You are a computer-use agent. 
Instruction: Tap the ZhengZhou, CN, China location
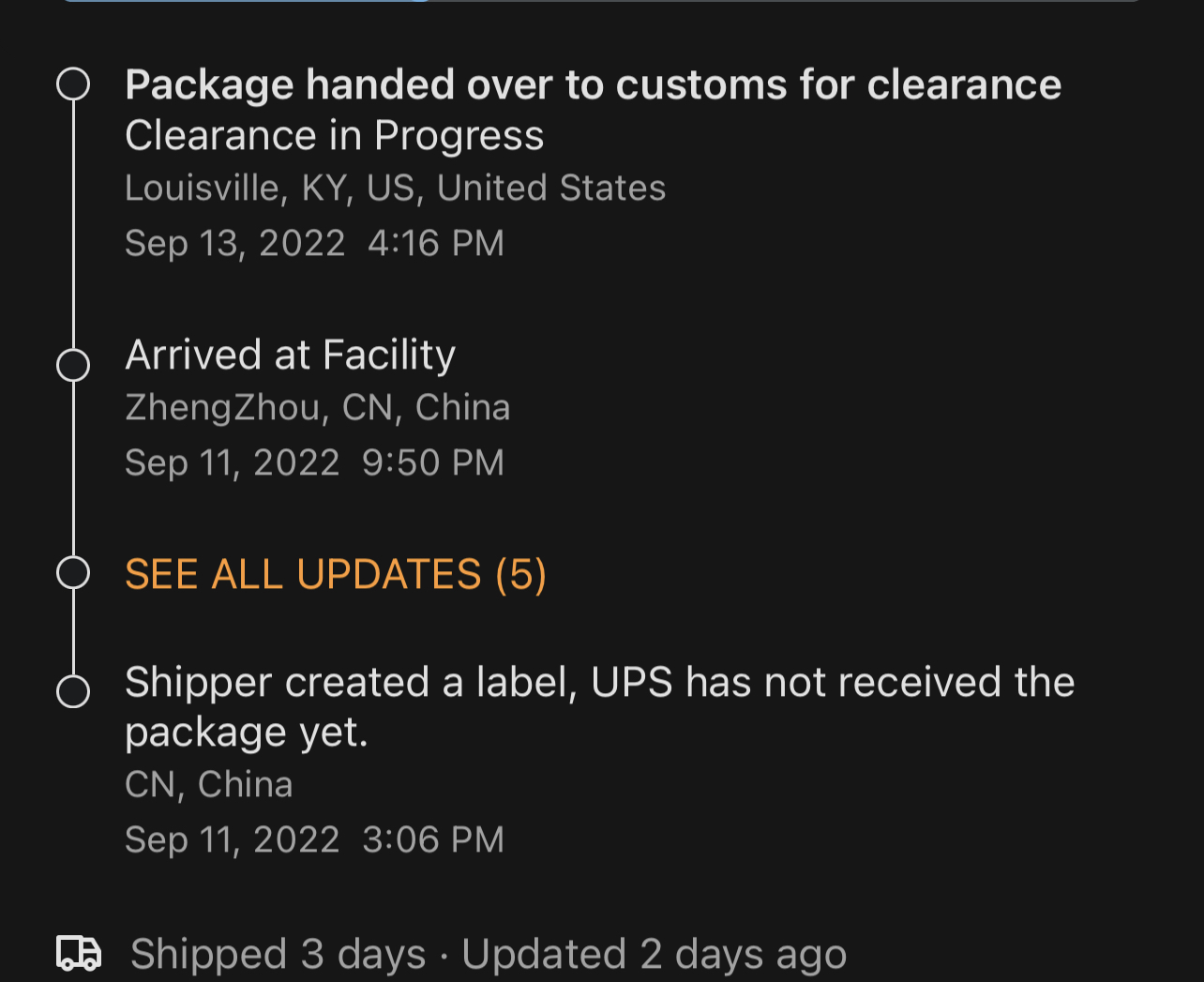coord(317,408)
